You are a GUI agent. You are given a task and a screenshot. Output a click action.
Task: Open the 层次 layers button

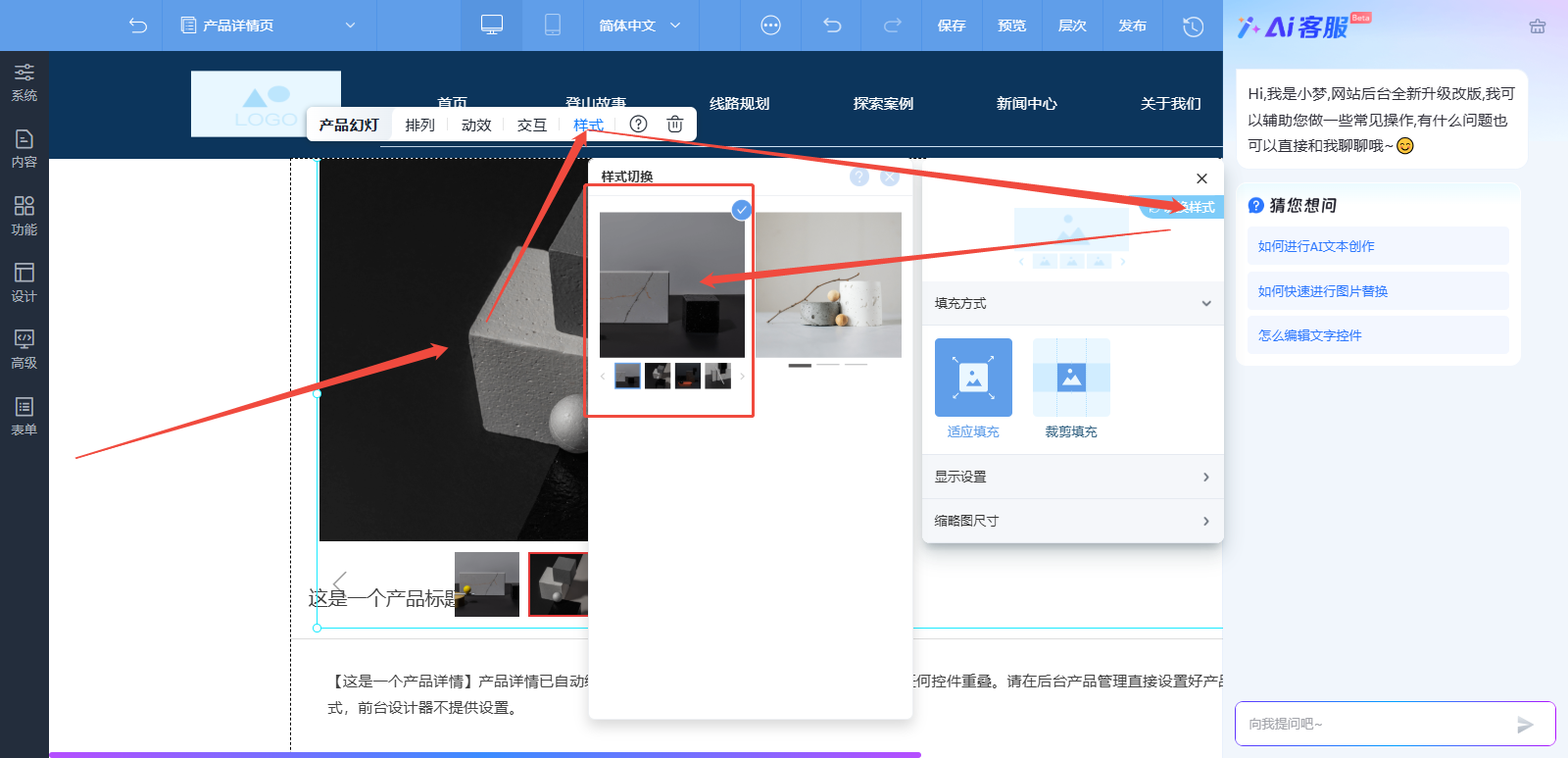coord(1072,25)
